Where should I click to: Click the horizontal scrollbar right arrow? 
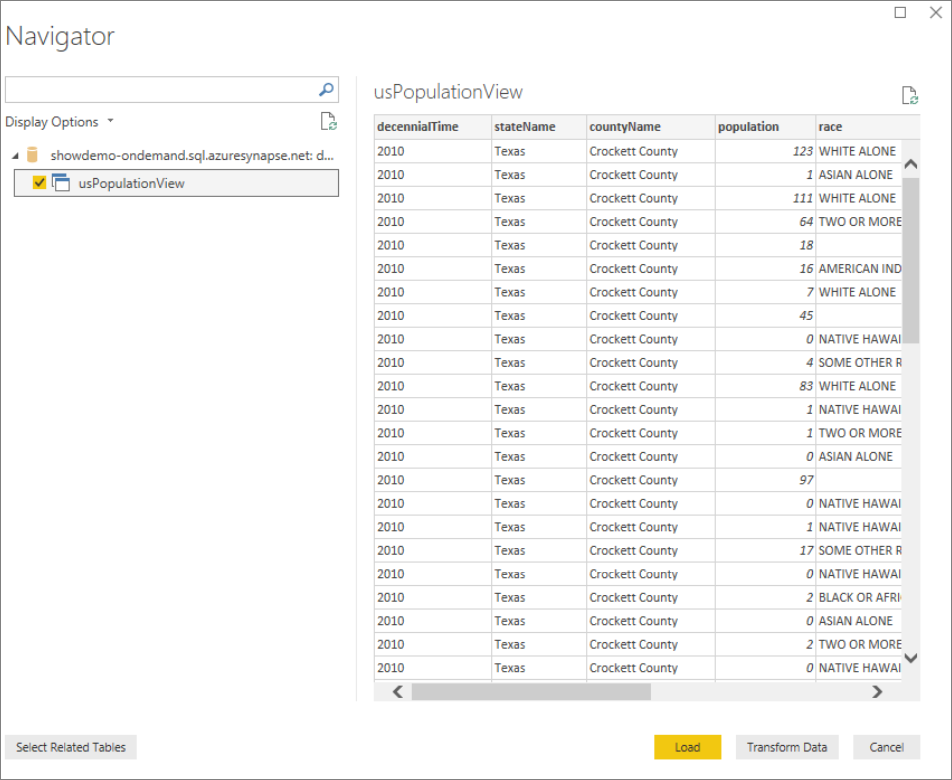coord(876,691)
